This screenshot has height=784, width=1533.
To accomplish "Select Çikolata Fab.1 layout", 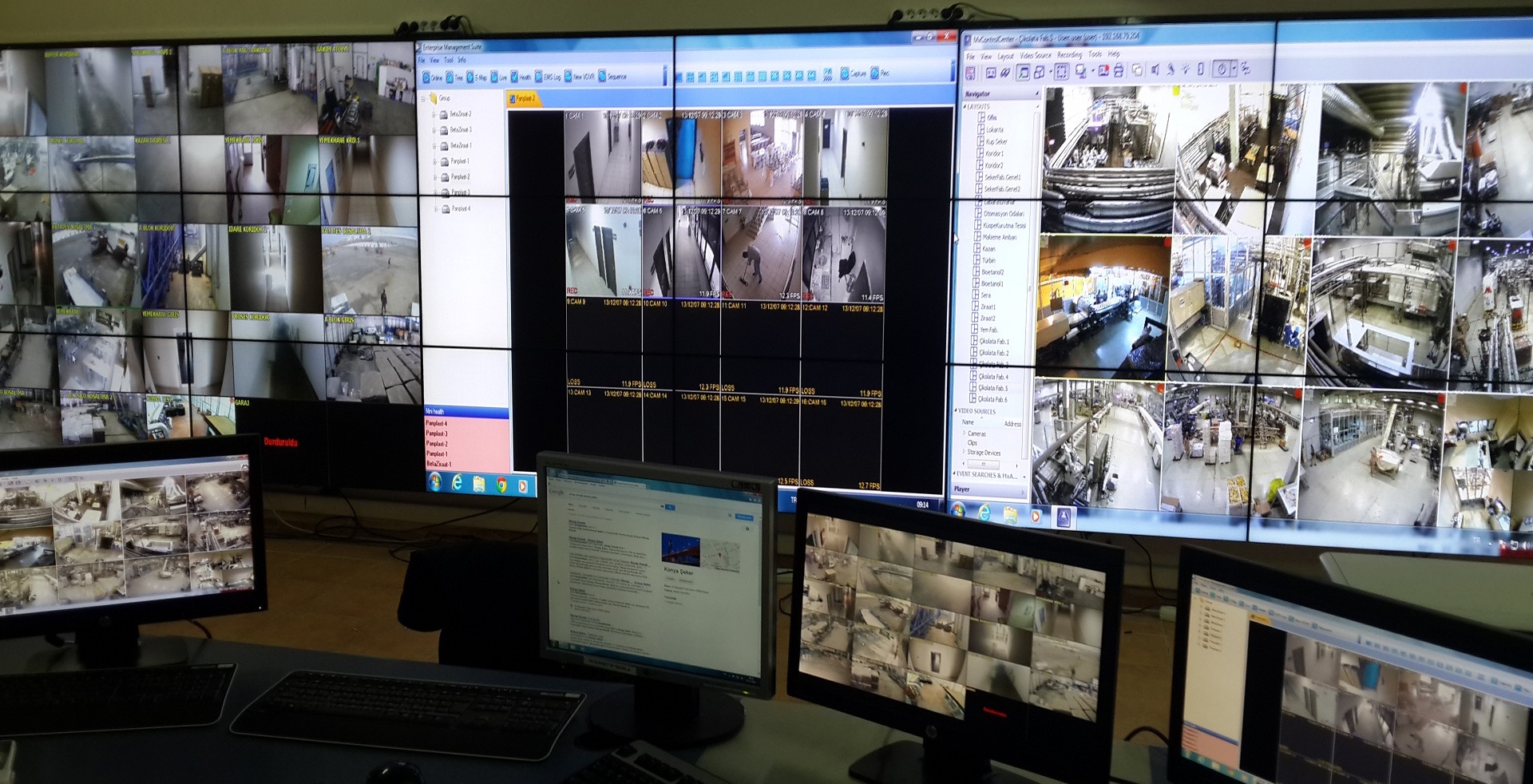I will click(x=992, y=342).
